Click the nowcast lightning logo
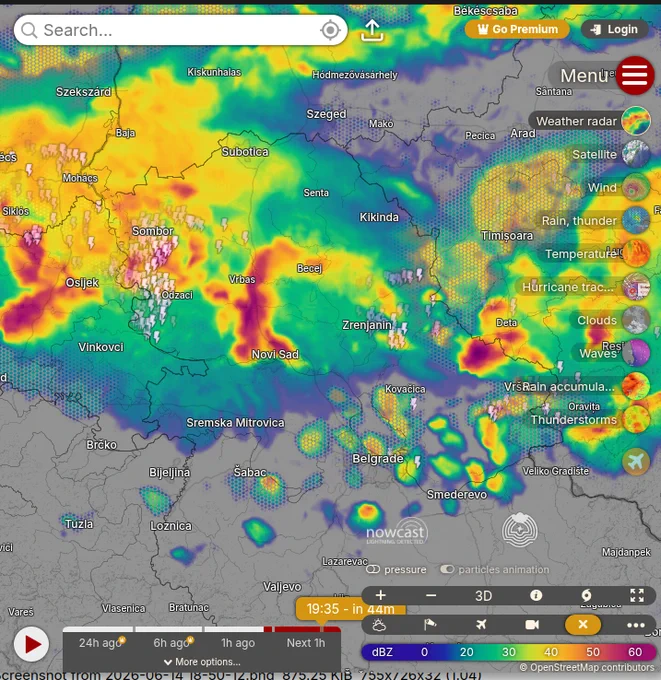The image size is (661, 680). pyautogui.click(x=396, y=532)
